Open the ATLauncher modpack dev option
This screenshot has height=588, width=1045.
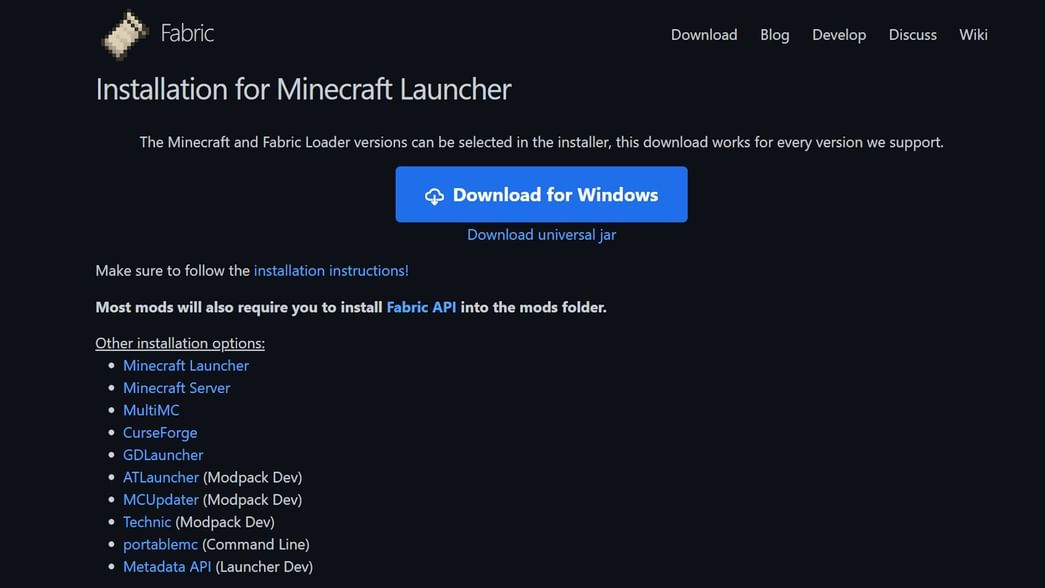tap(161, 477)
